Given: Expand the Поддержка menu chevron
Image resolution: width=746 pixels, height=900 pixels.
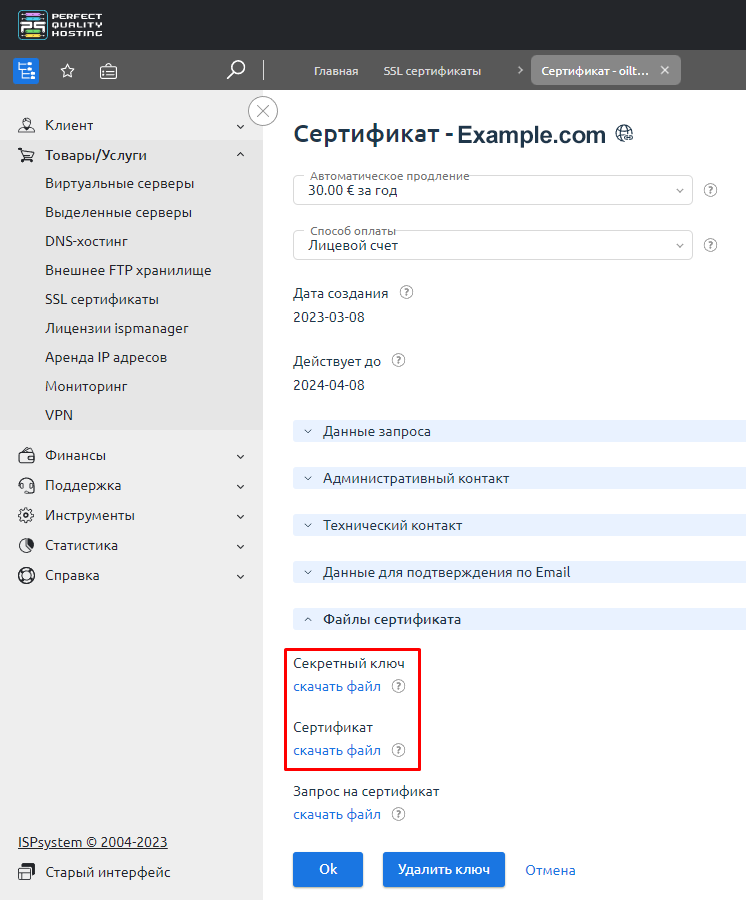Looking at the screenshot, I should click(240, 487).
